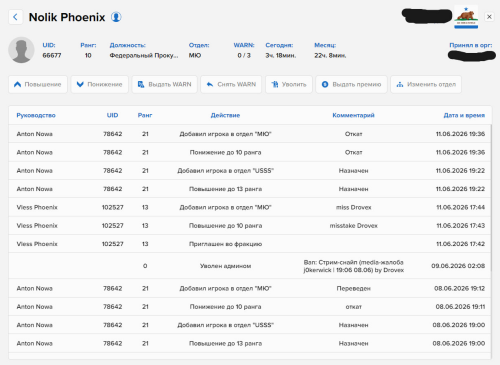The width and height of the screenshot is (500, 365).
Task: Issue a warning via Выдать WARN
Action: [165, 84]
